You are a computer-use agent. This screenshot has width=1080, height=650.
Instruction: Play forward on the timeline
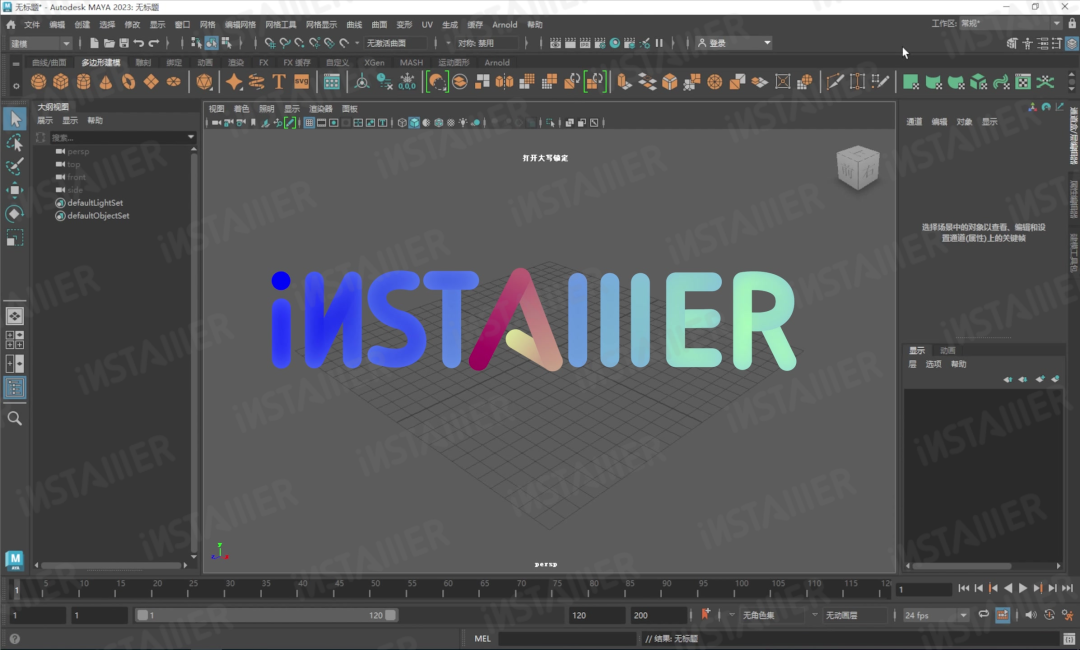(x=1023, y=588)
